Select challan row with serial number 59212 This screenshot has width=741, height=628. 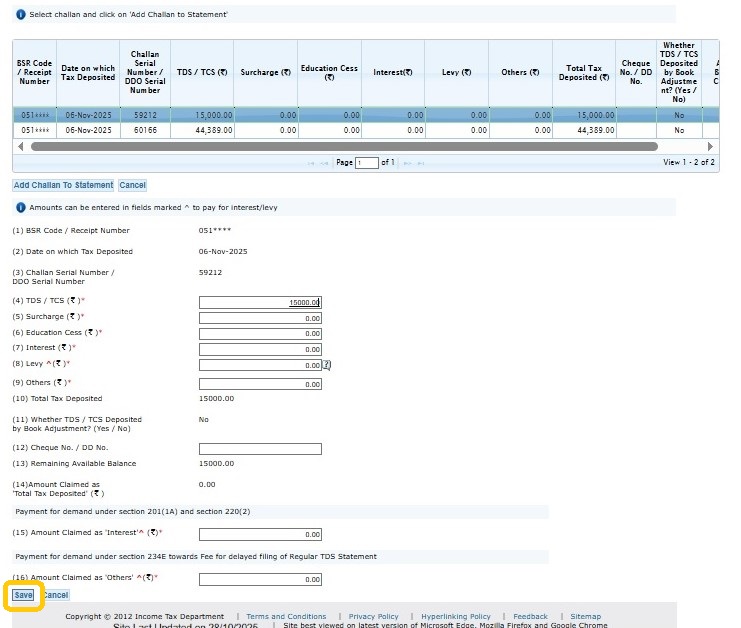pyautogui.click(x=146, y=115)
